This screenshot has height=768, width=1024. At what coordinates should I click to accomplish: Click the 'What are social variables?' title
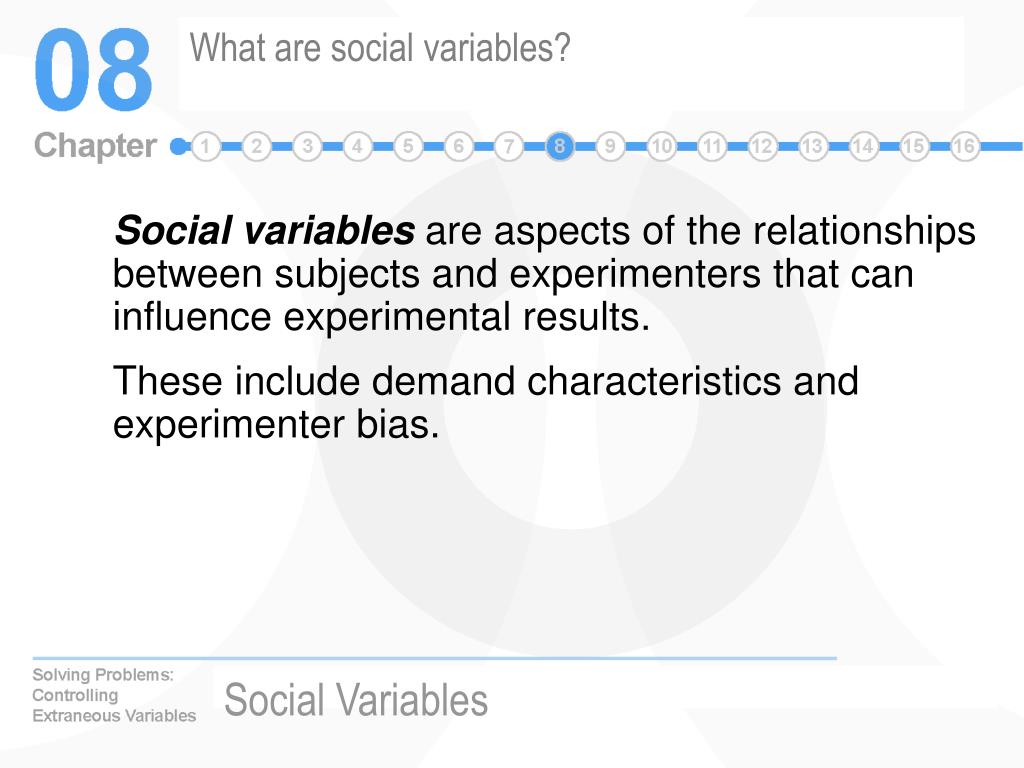click(x=380, y=49)
